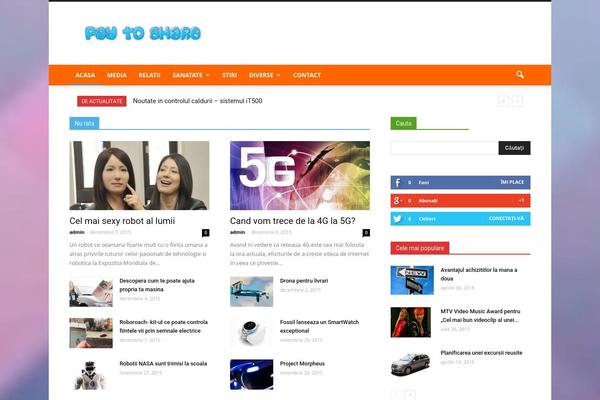The width and height of the screenshot is (600, 400).
Task: Expand the SANATATE dropdown menu
Action: 190,75
